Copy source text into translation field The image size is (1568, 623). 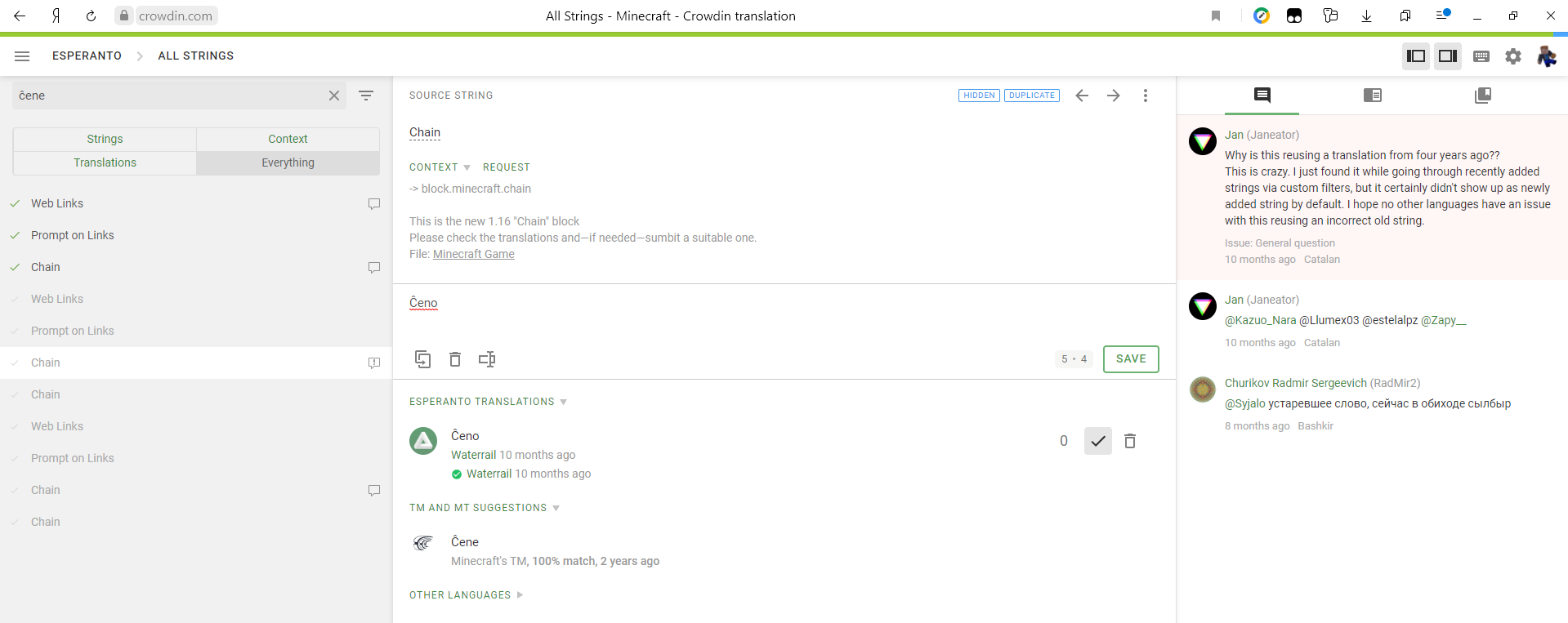tap(422, 359)
